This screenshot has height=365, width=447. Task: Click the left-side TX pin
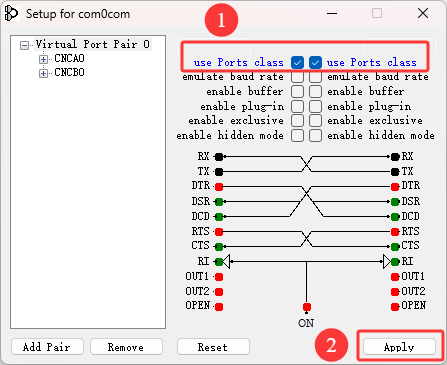[219, 172]
